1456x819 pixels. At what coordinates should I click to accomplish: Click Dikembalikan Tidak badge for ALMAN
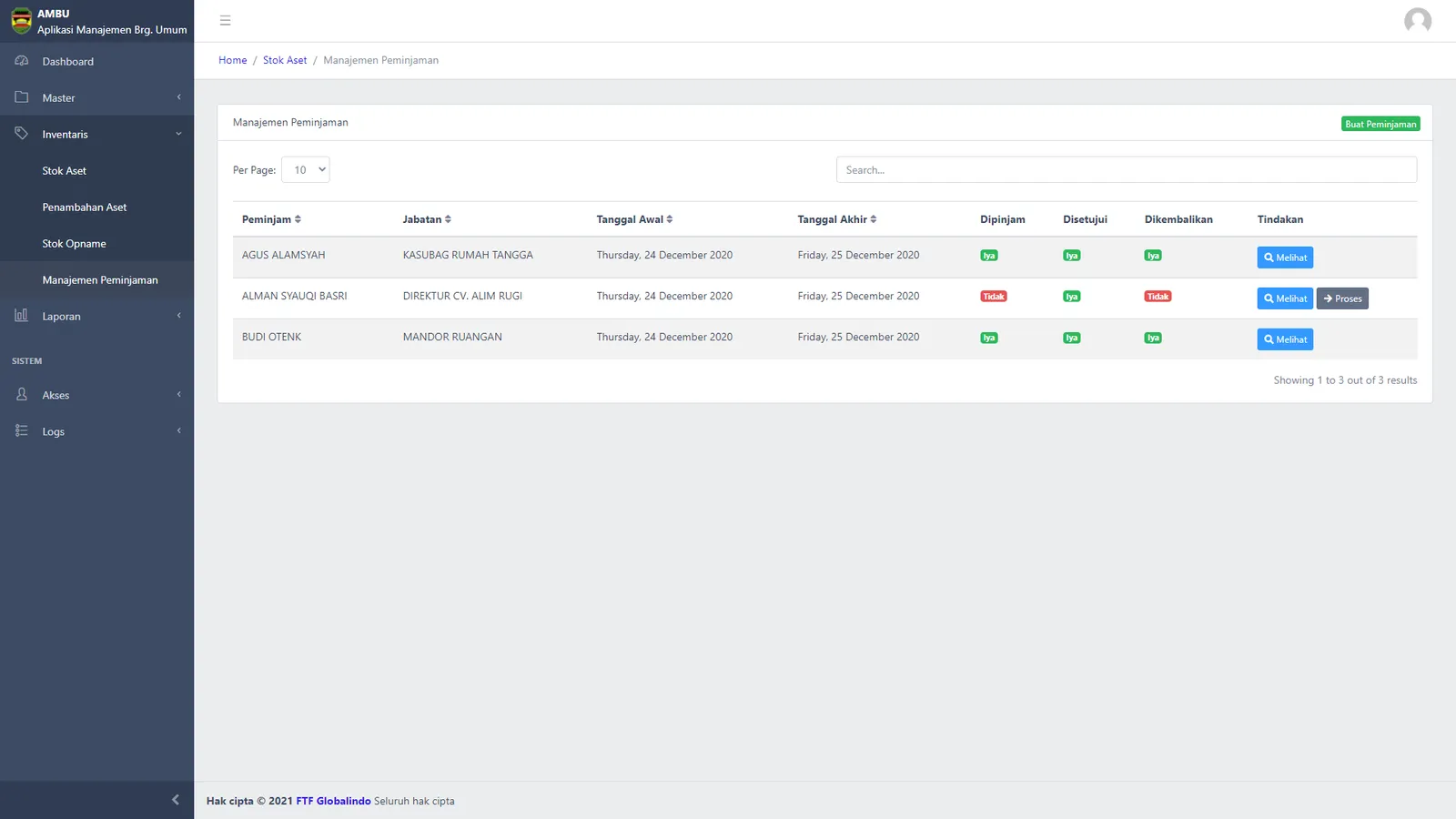(x=1158, y=297)
